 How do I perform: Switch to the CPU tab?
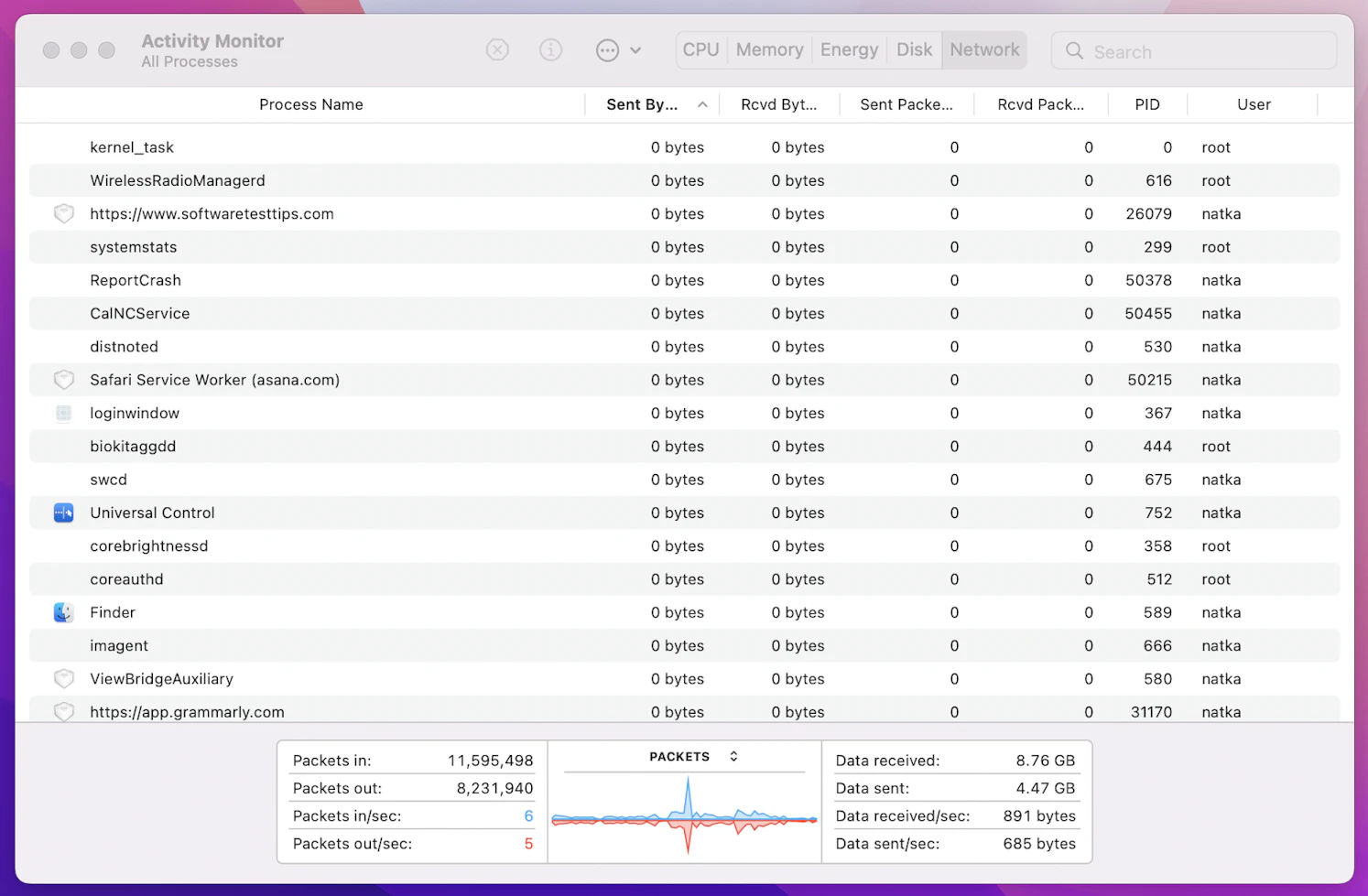point(700,49)
